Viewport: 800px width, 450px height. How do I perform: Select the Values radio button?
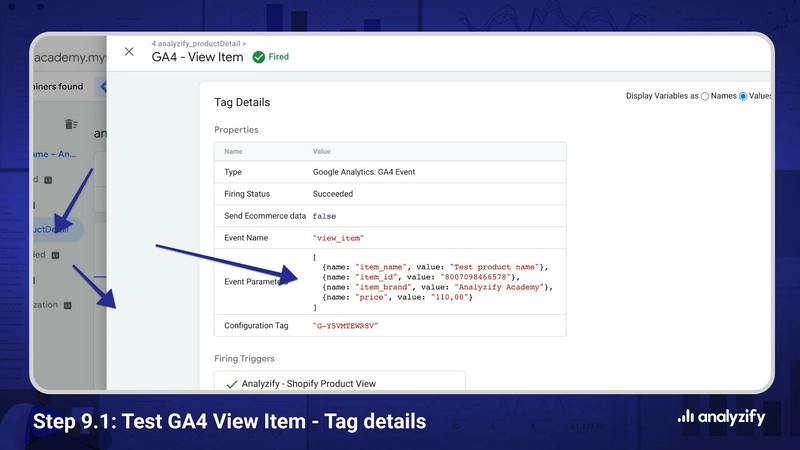click(743, 96)
